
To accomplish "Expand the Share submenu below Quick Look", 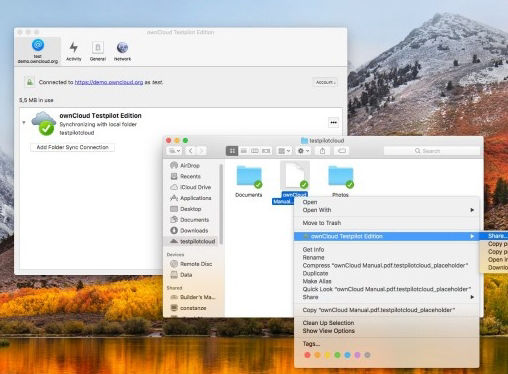I will coord(387,297).
